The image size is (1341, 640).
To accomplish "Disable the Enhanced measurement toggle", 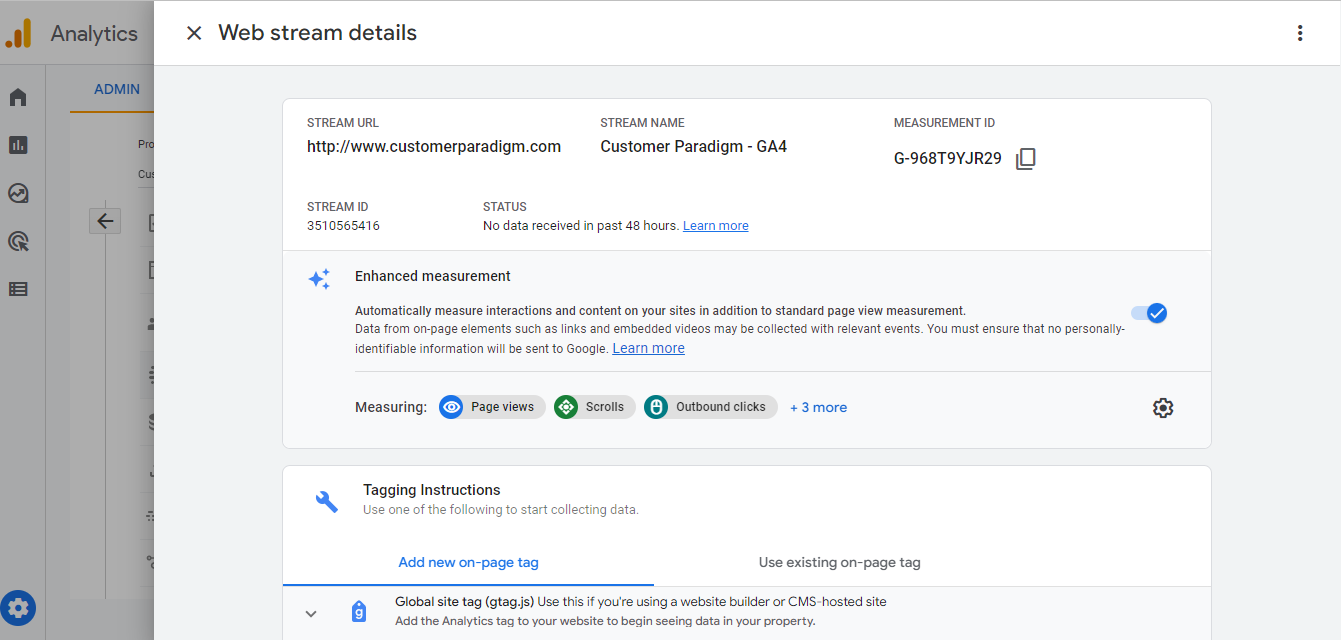I will (x=1149, y=313).
